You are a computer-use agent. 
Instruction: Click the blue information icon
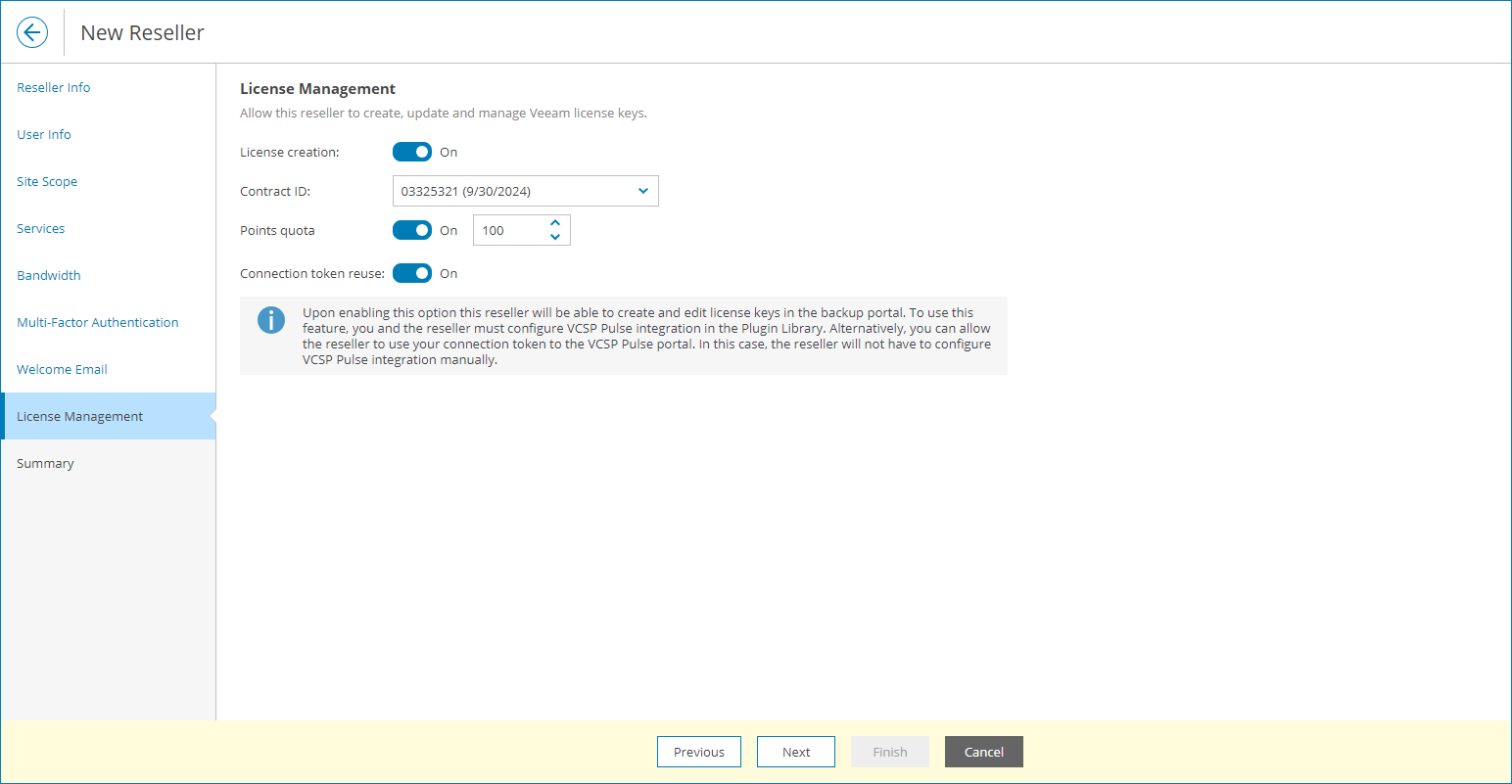tap(271, 320)
